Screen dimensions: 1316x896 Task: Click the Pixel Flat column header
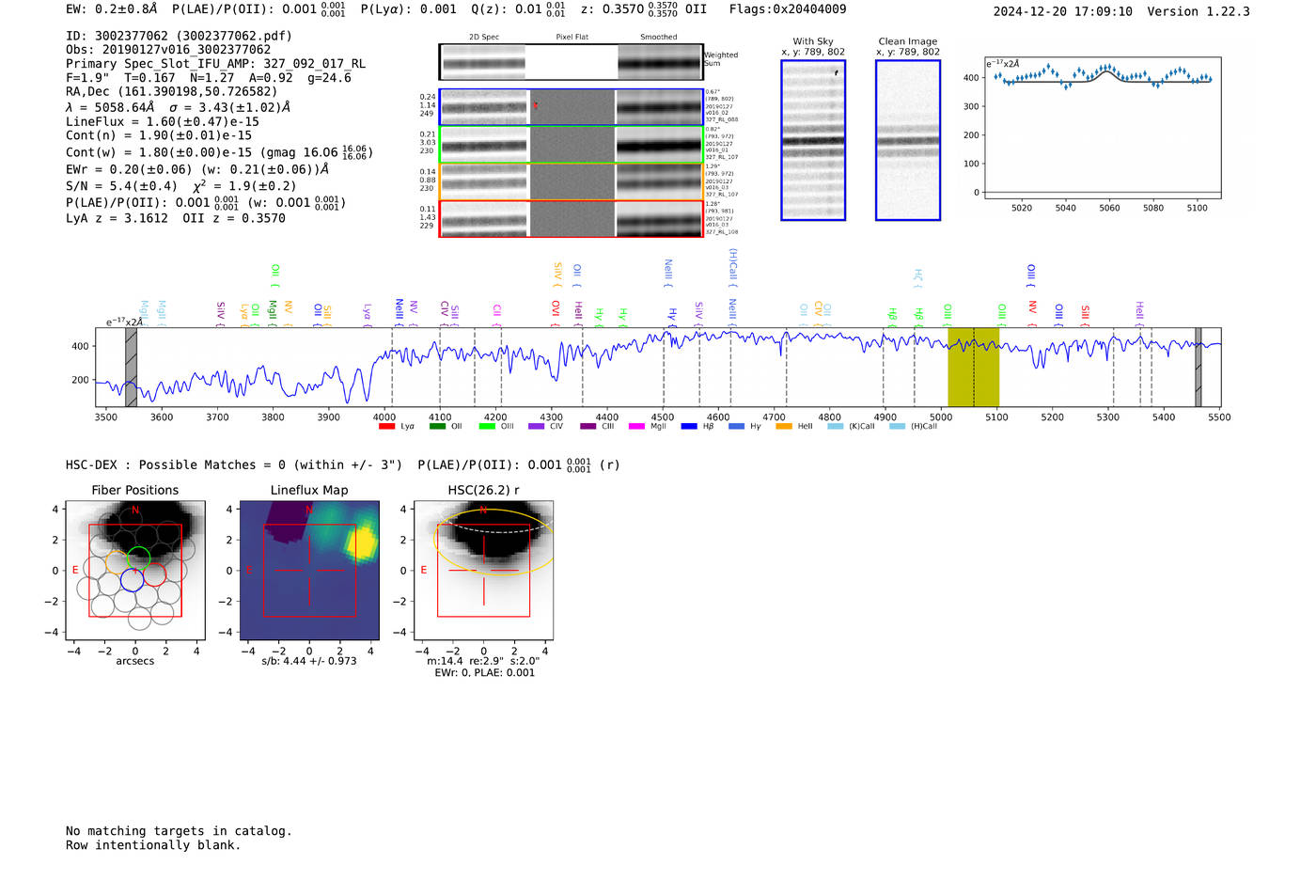click(572, 38)
